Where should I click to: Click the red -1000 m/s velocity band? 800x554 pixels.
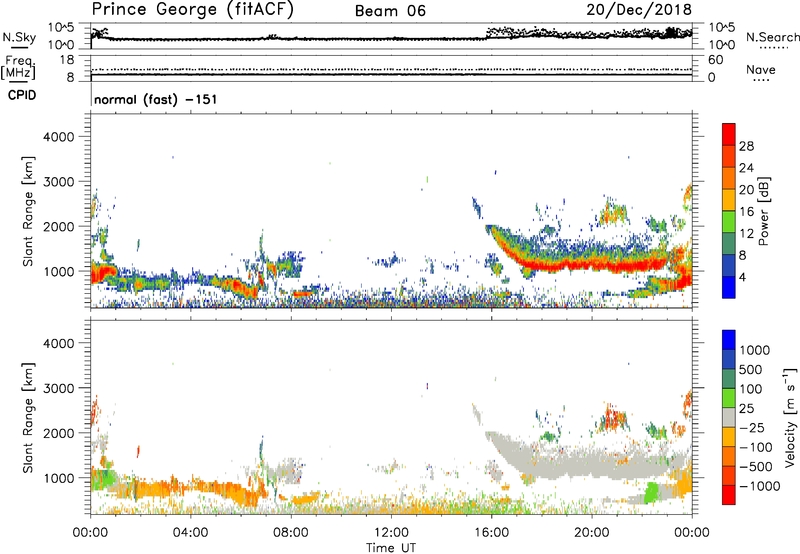pos(729,495)
